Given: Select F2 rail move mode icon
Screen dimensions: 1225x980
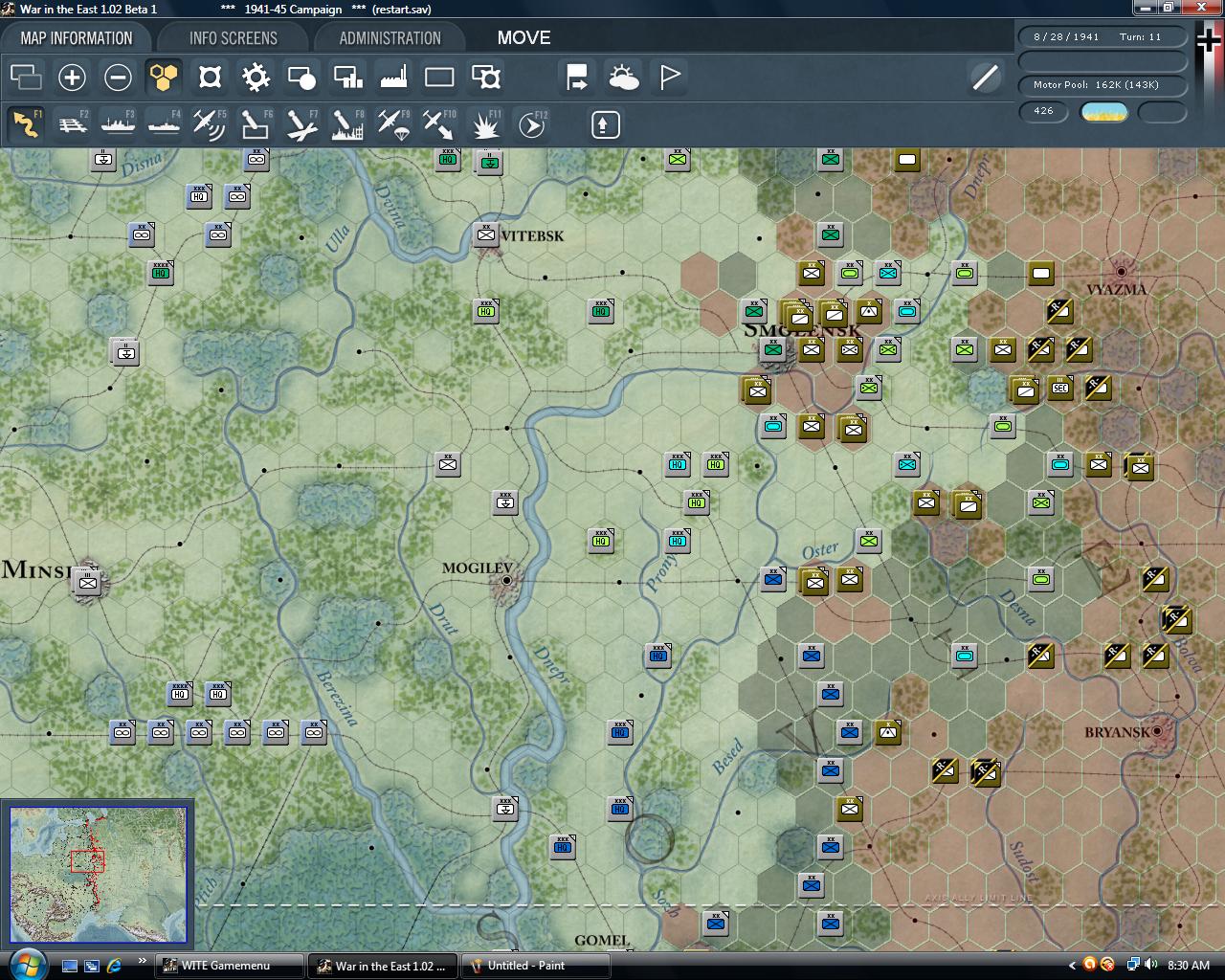Looking at the screenshot, I should tap(73, 125).
